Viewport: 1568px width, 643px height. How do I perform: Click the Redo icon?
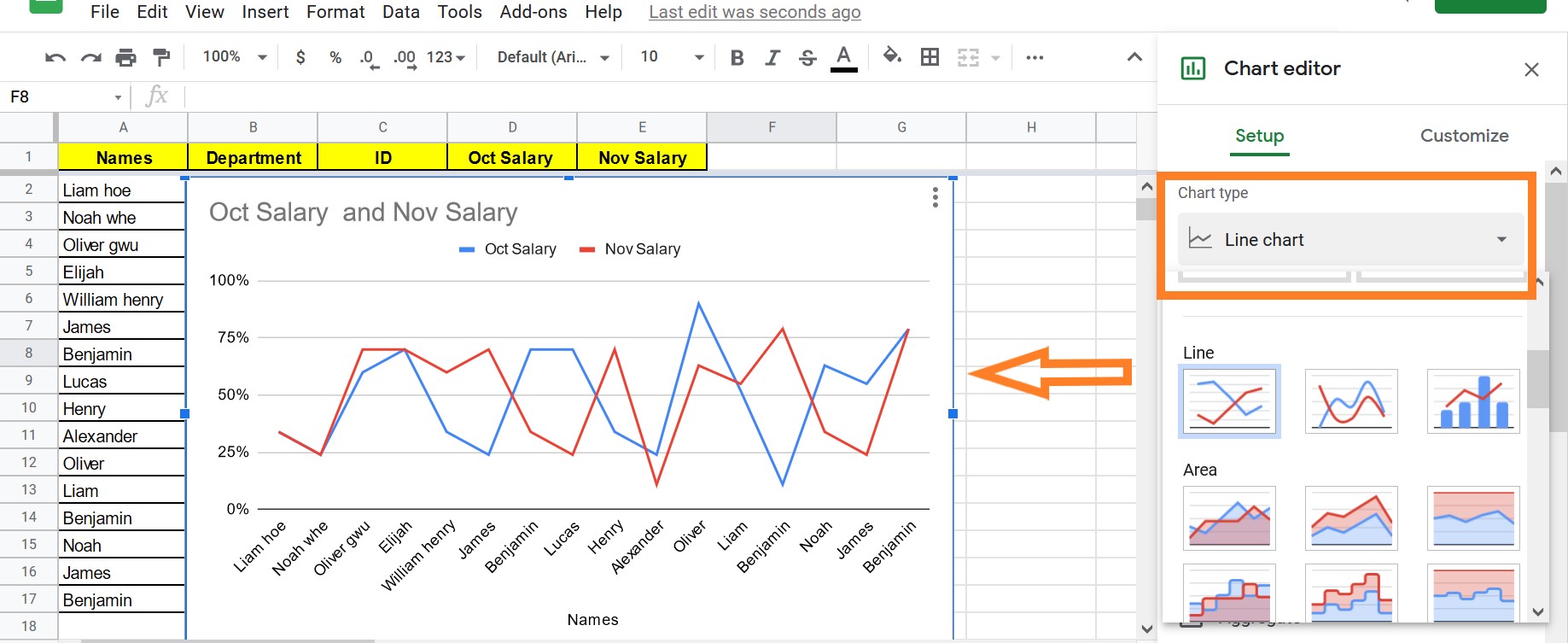click(90, 57)
